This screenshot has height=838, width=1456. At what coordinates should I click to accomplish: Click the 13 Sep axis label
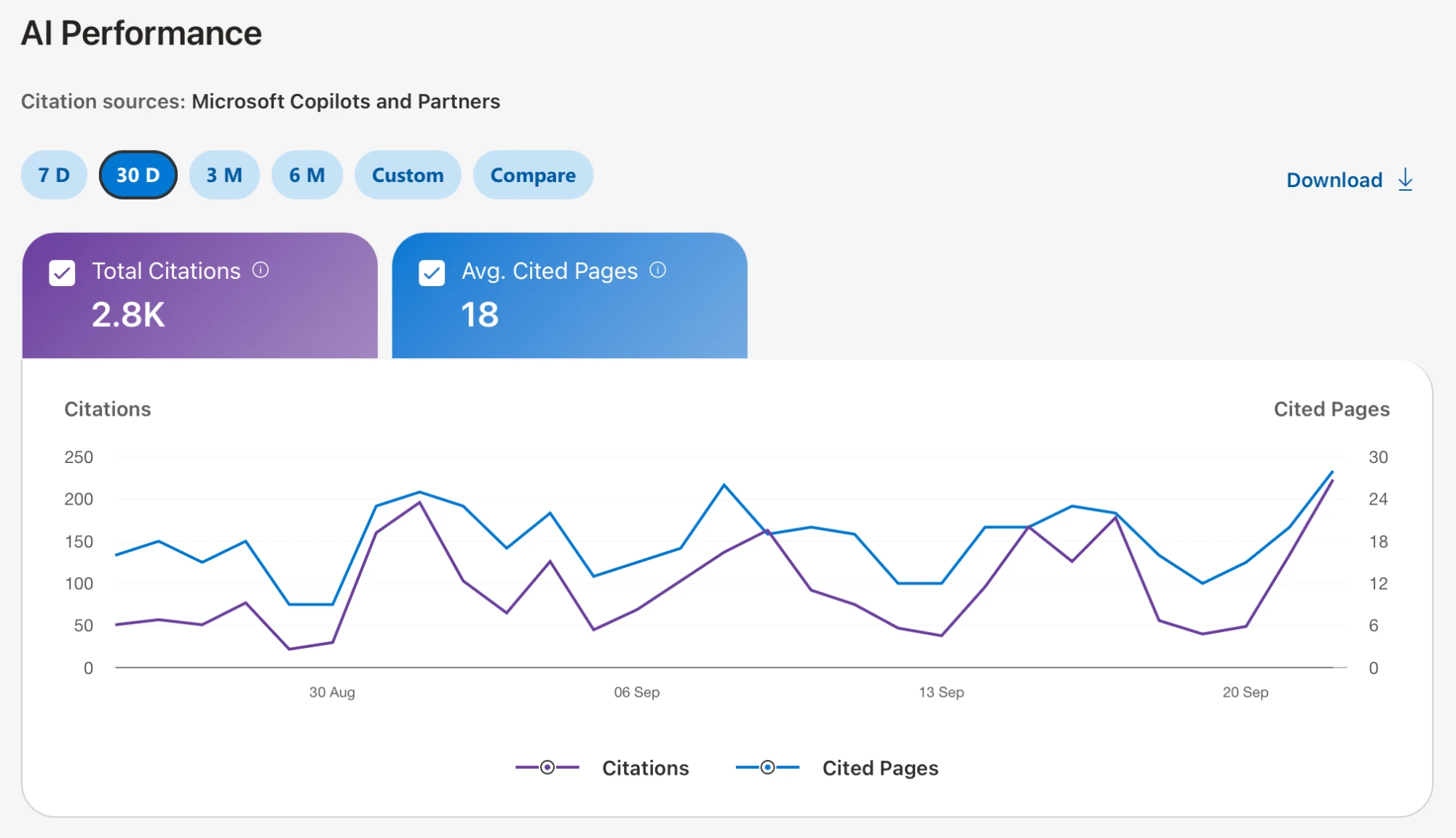click(x=941, y=692)
